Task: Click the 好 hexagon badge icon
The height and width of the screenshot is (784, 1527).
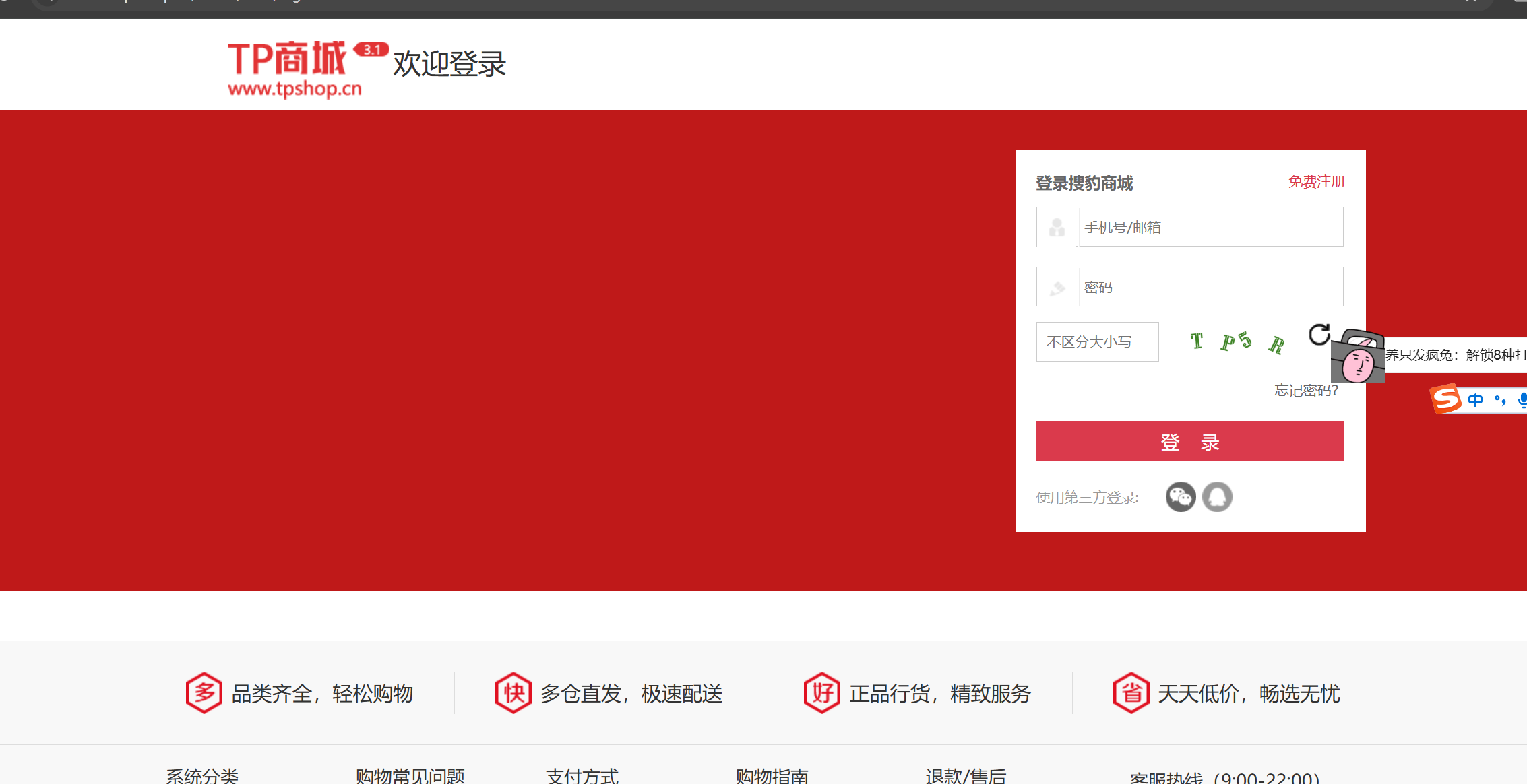Action: click(821, 692)
